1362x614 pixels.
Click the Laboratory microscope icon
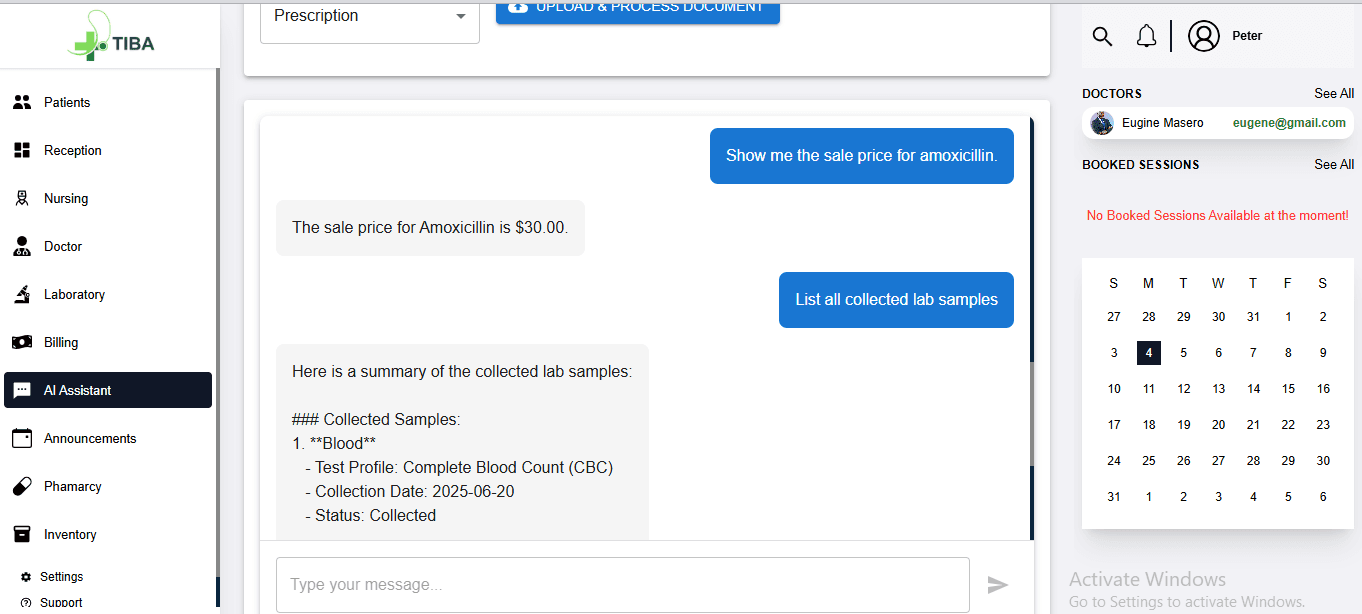(x=22, y=295)
